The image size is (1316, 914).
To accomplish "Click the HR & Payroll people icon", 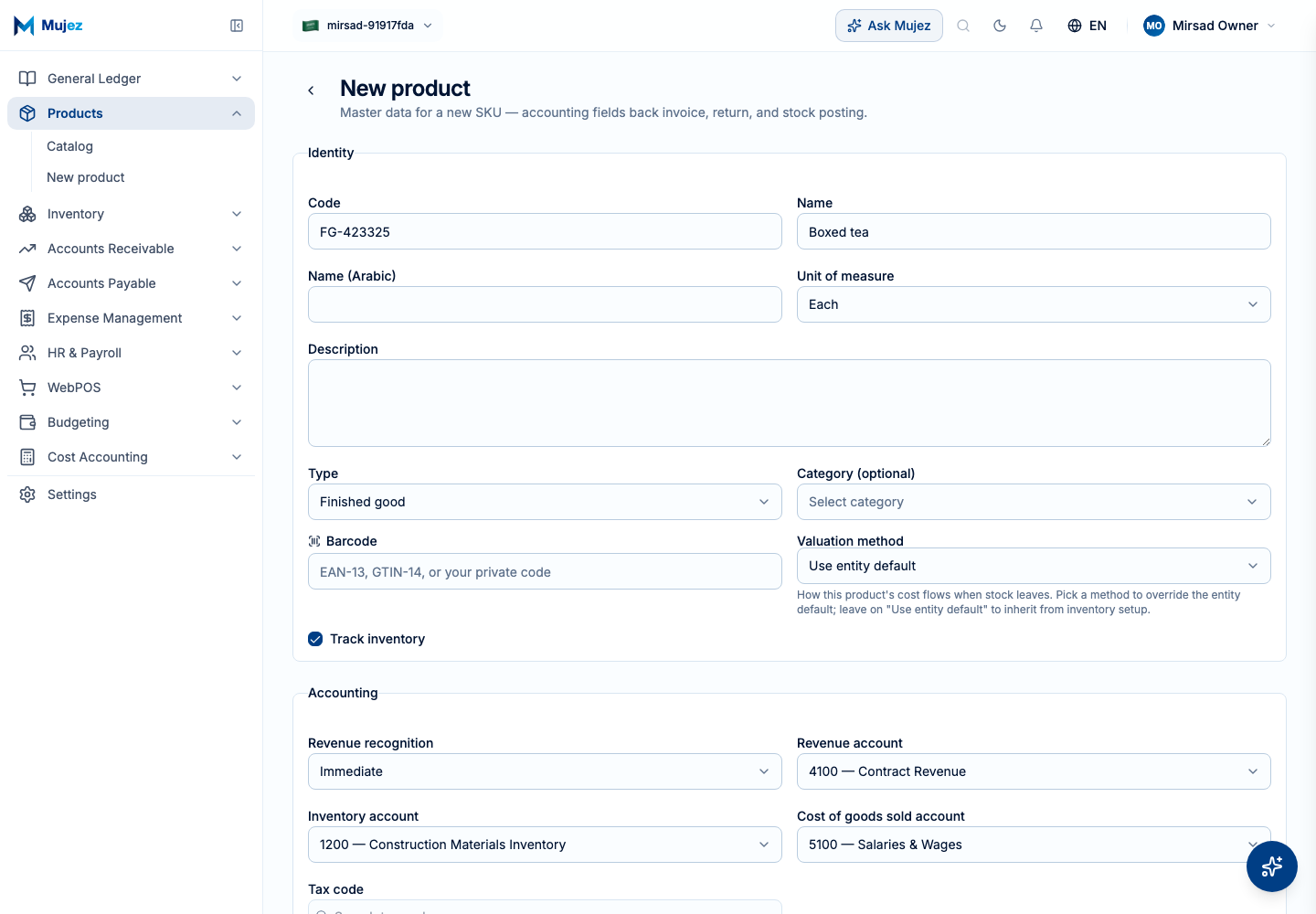I will (27, 353).
